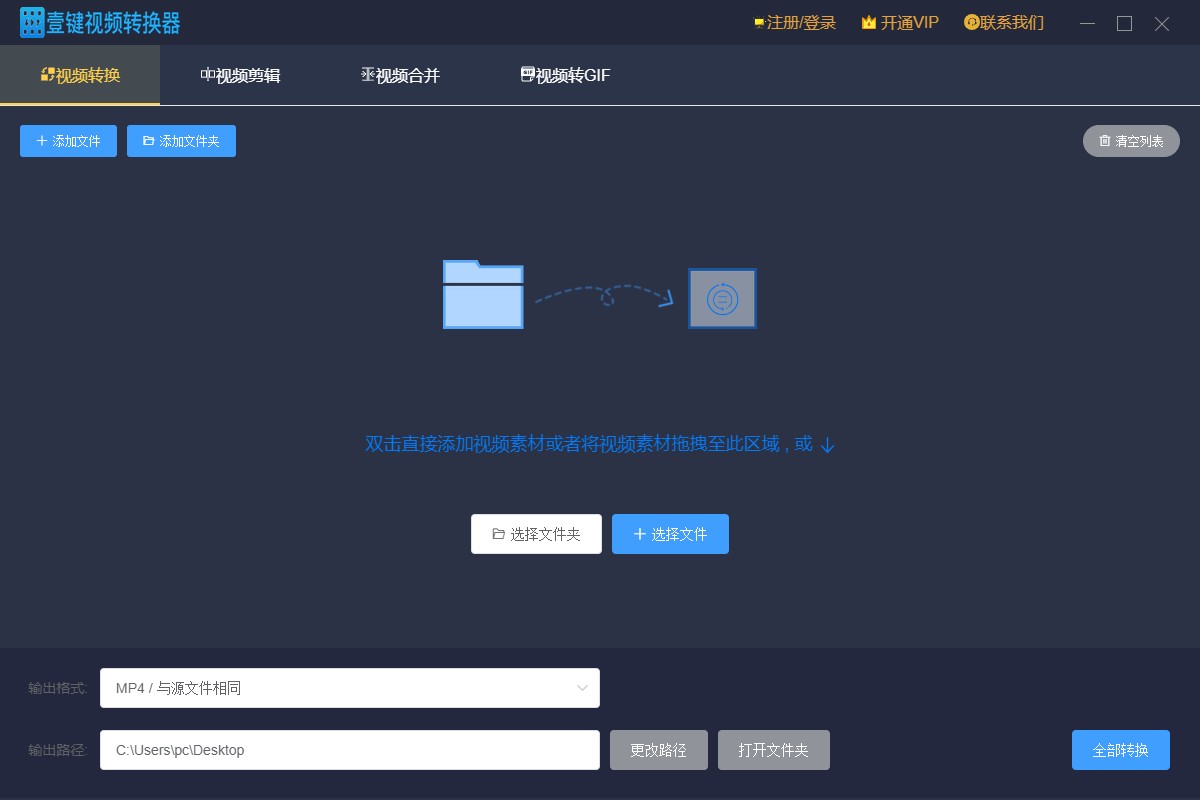Viewport: 1200px width, 800px height.
Task: Click the app logo icon in title bar
Action: click(x=32, y=21)
